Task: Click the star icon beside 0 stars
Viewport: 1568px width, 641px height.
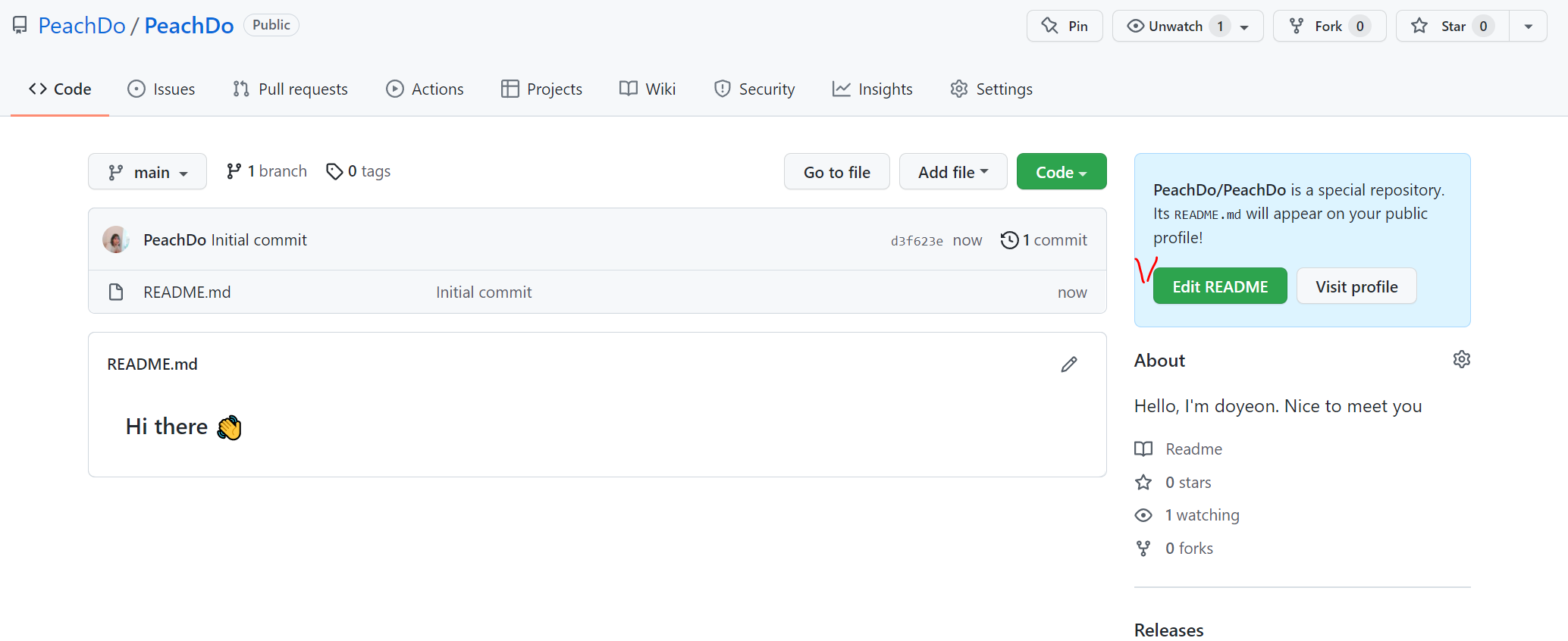Action: coord(1143,482)
